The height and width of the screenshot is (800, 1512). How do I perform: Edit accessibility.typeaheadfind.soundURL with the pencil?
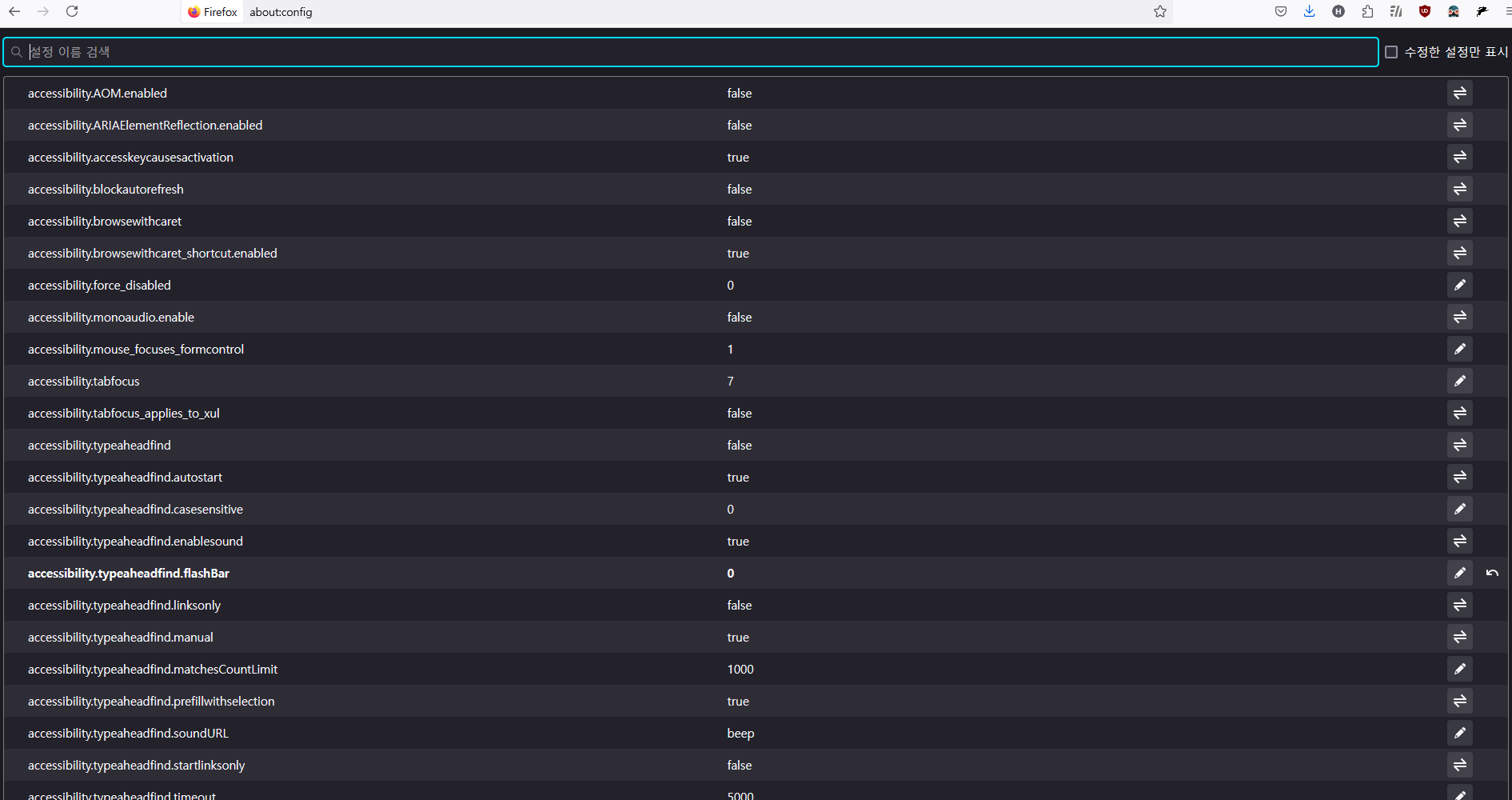tap(1460, 733)
